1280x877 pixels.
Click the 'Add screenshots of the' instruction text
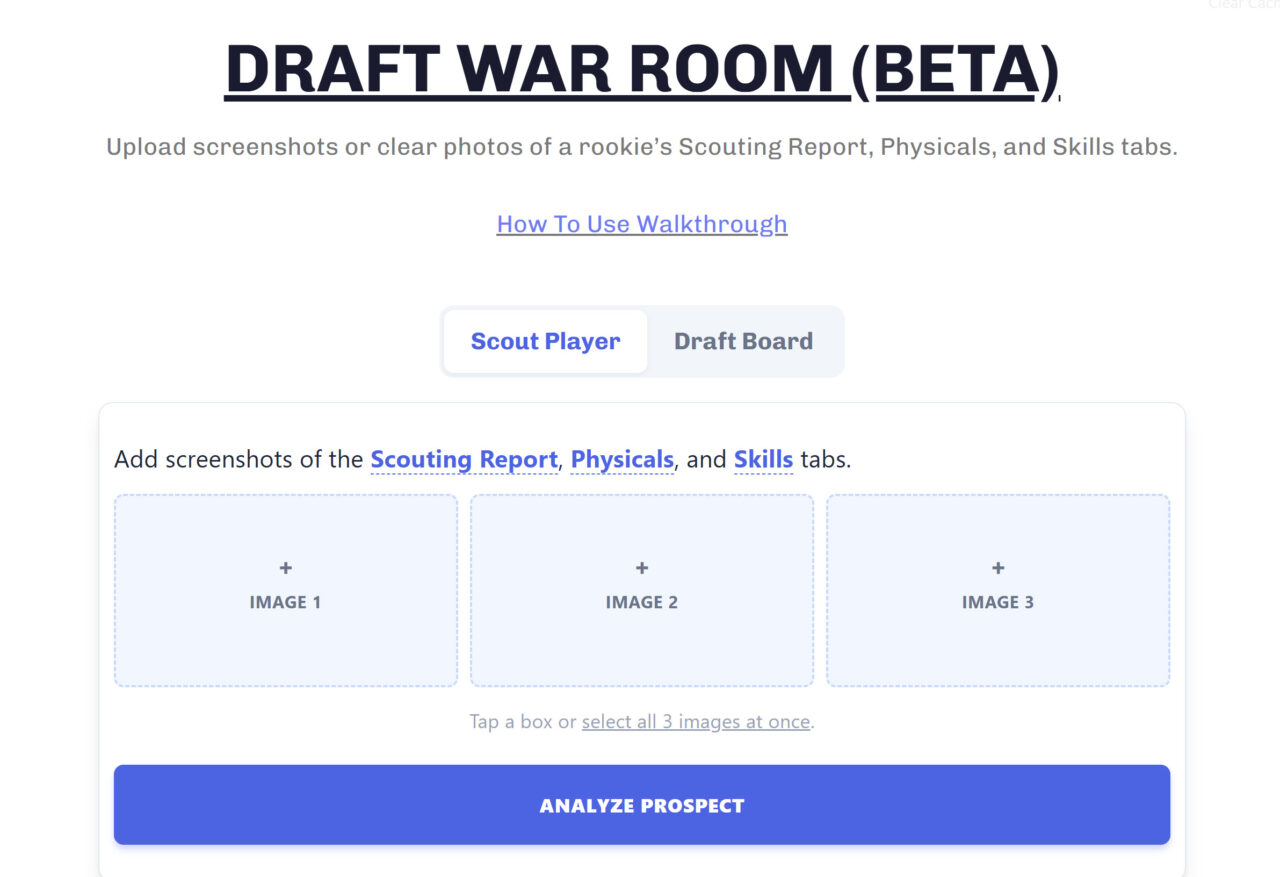tap(238, 460)
